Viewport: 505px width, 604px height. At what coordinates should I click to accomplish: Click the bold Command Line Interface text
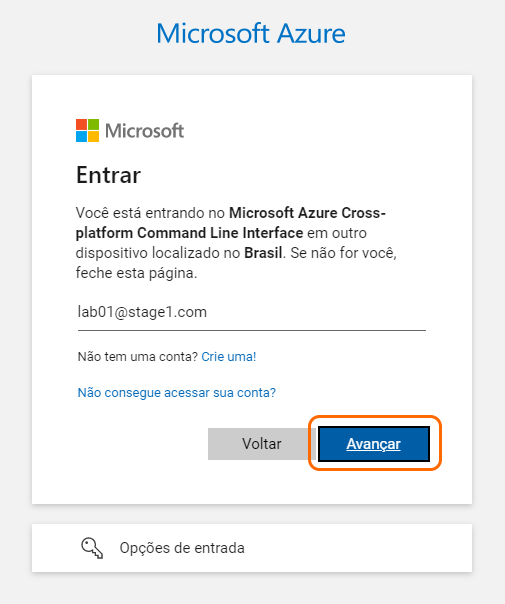(x=220, y=233)
